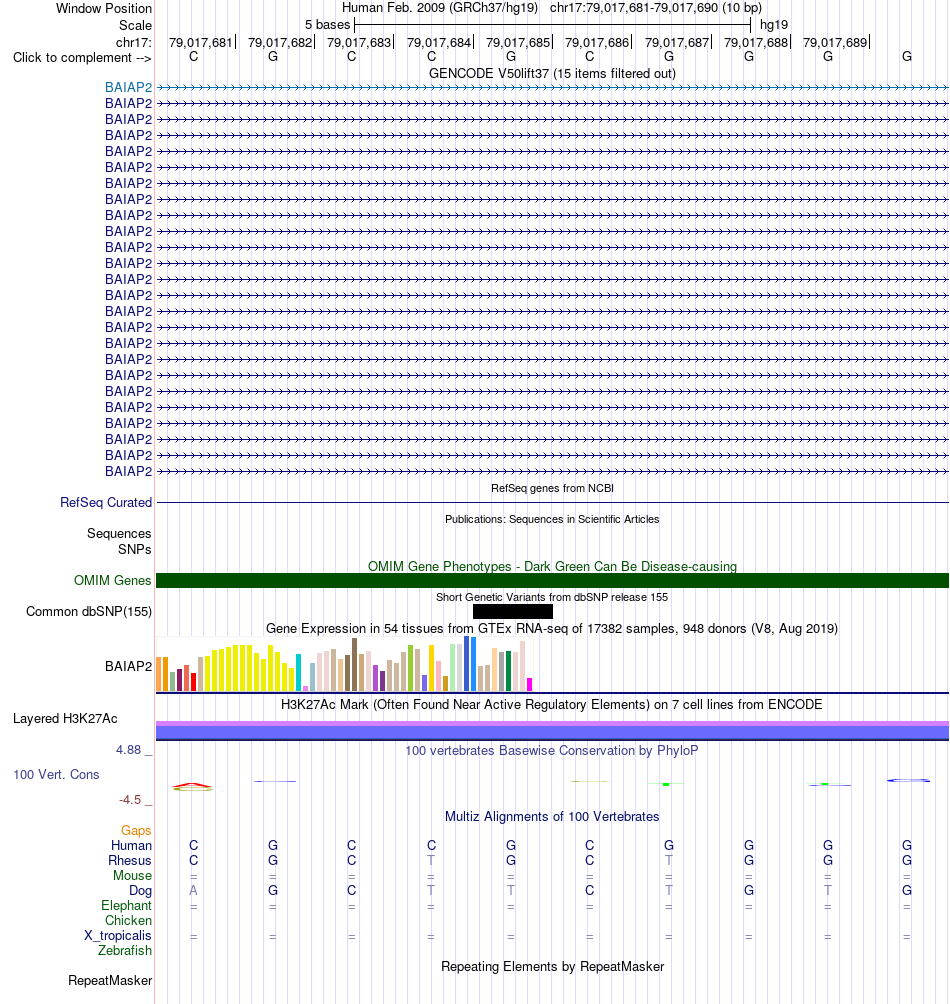Viewport: 950px width, 1004px height.
Task: Click position label 79,017,681
Action: click(x=200, y=42)
